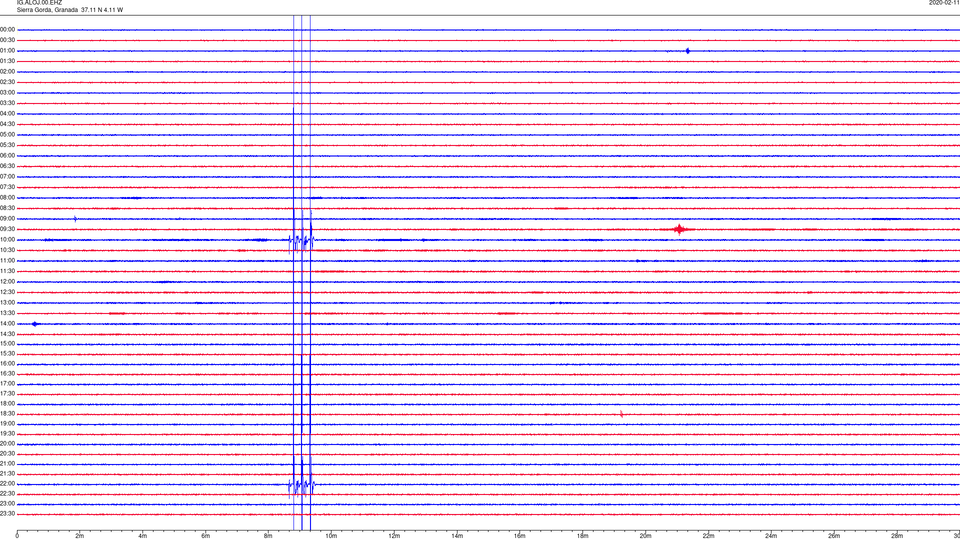This screenshot has height=540, width=960.
Task: Select the 08:00 trace time label
Action: point(7,198)
